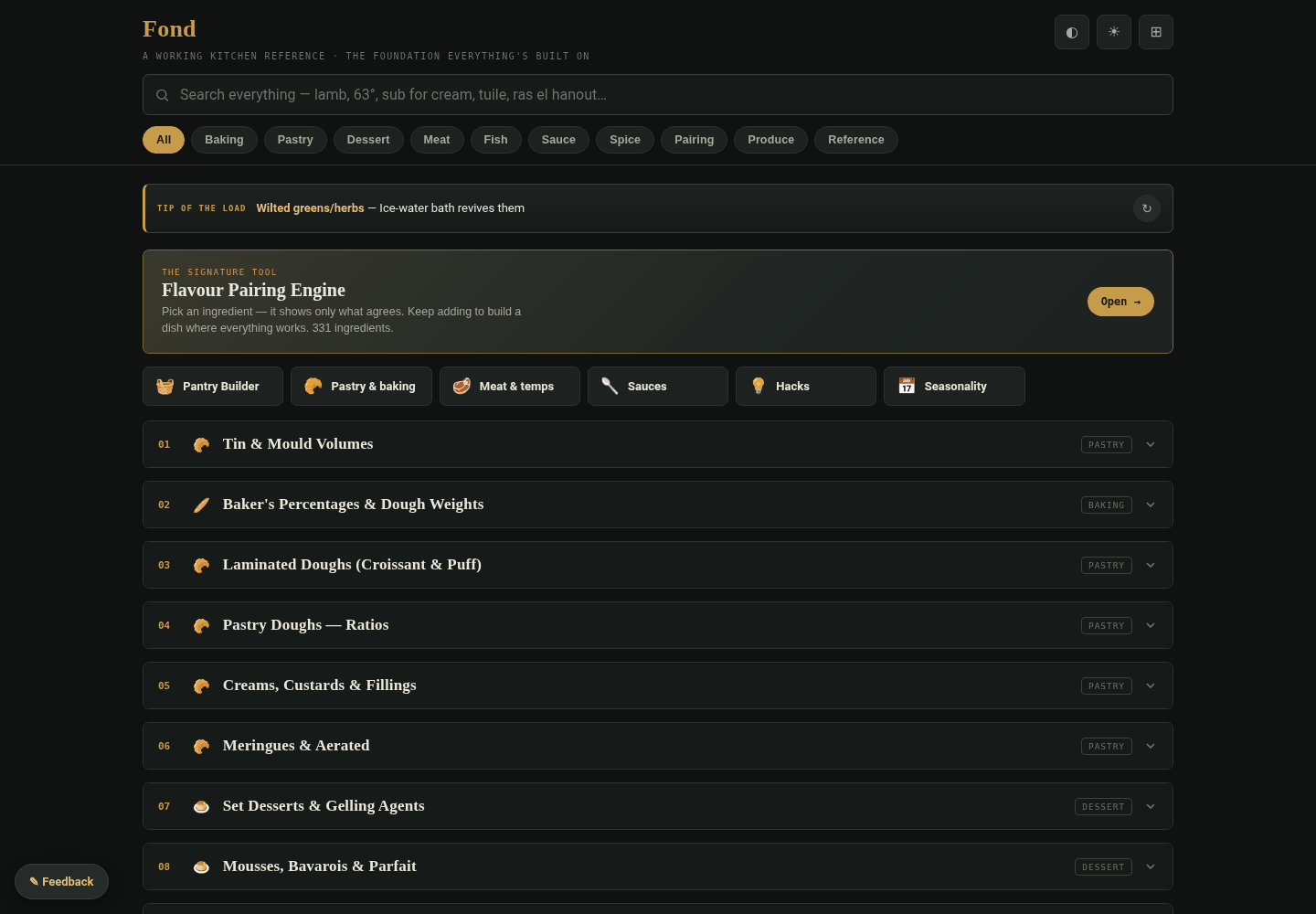Click DESSERT tag on Set Desserts row

(x=1103, y=806)
